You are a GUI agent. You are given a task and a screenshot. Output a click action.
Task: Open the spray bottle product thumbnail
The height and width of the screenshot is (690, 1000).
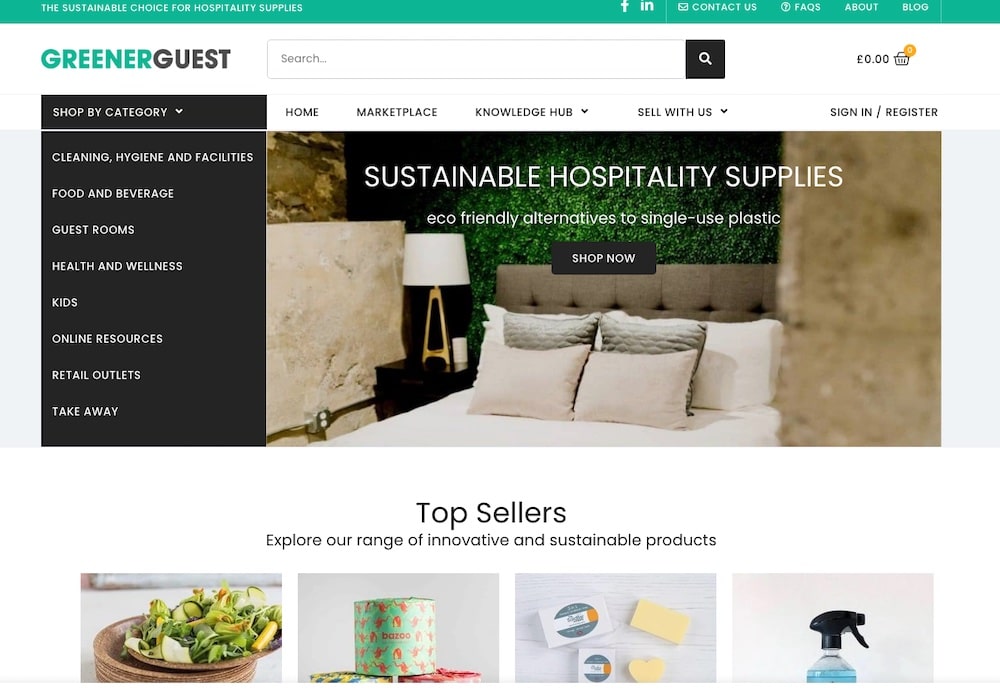point(832,628)
